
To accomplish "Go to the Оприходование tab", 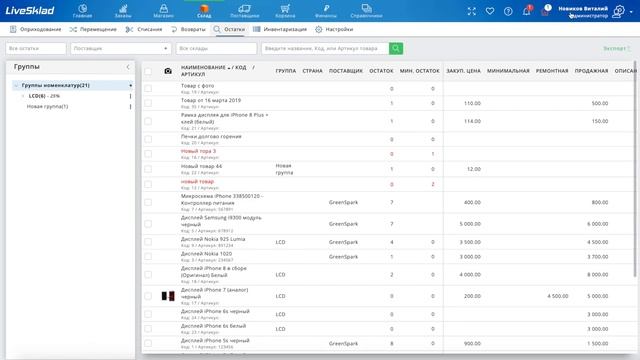I will [x=35, y=29].
